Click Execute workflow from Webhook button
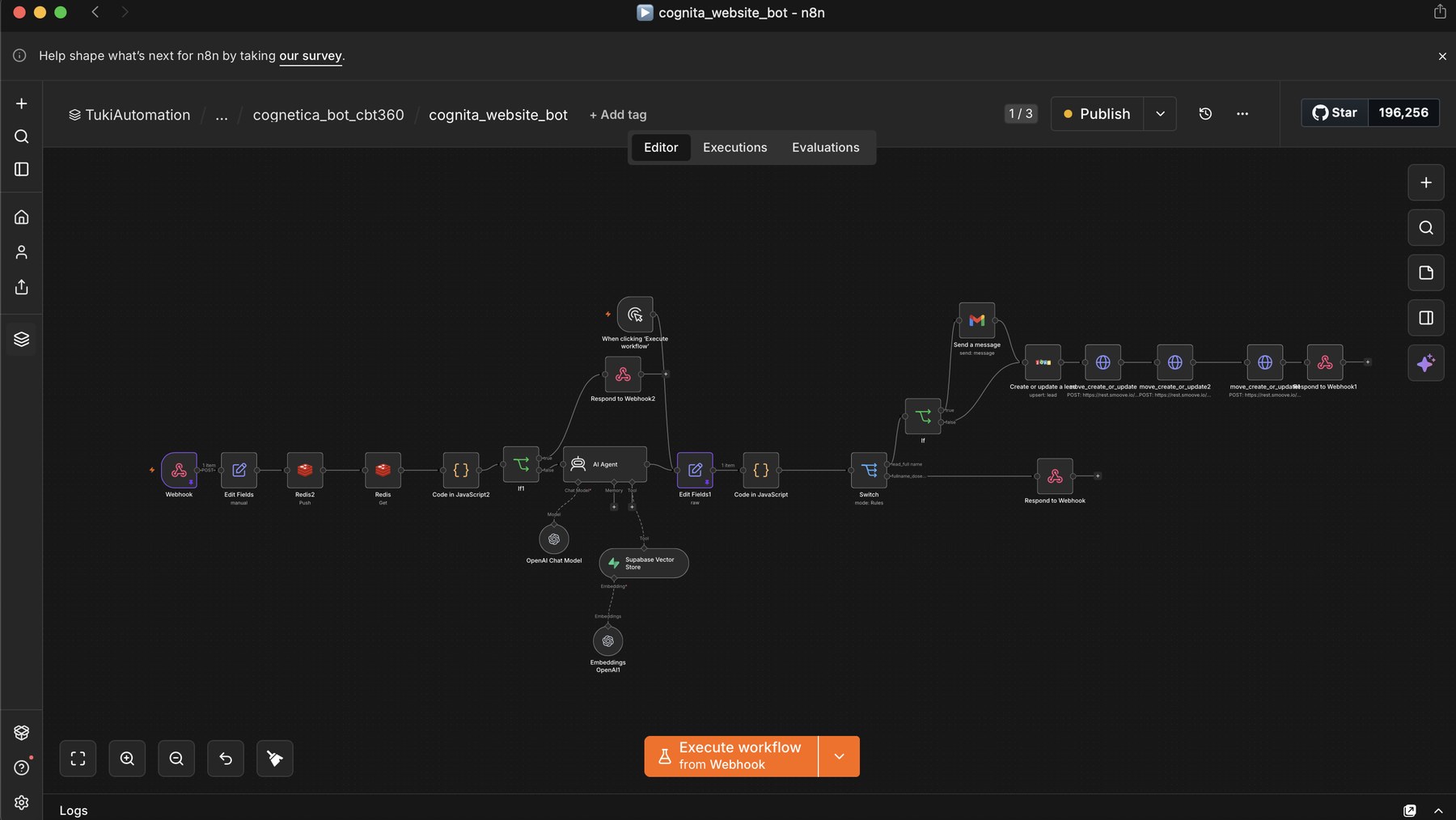Viewport: 1456px width, 820px height. click(731, 756)
